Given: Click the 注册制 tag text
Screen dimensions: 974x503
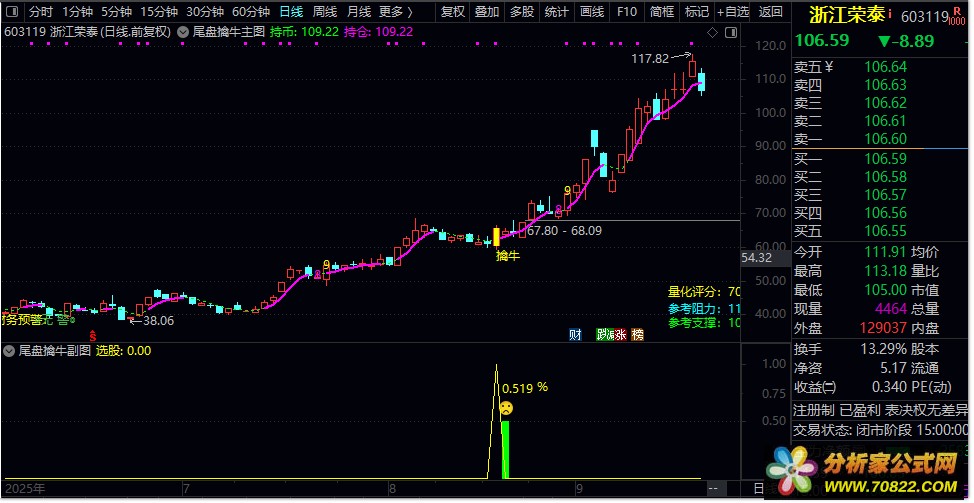Looking at the screenshot, I should pyautogui.click(x=814, y=410).
